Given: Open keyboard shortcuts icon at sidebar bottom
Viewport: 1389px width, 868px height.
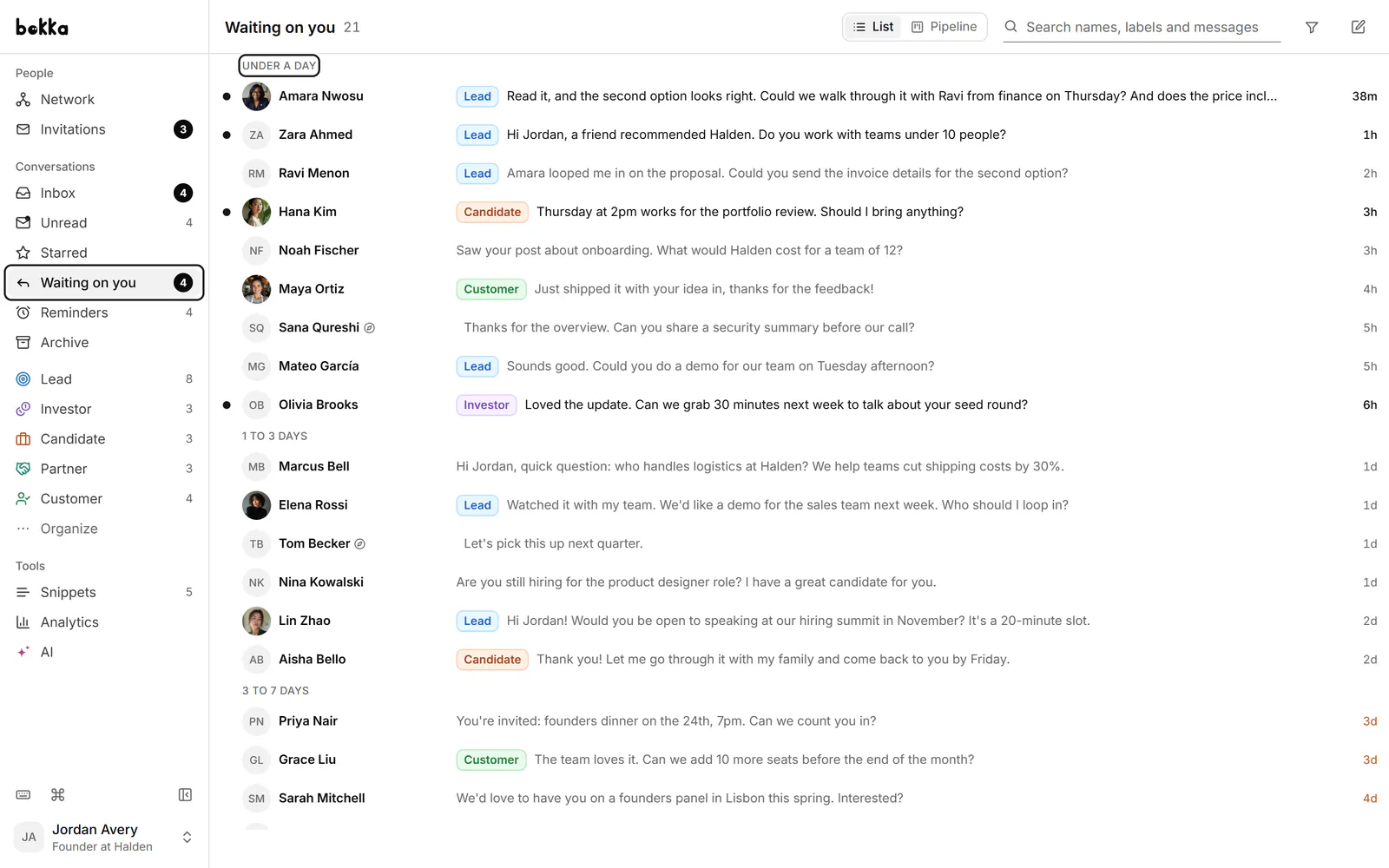Looking at the screenshot, I should tap(23, 795).
